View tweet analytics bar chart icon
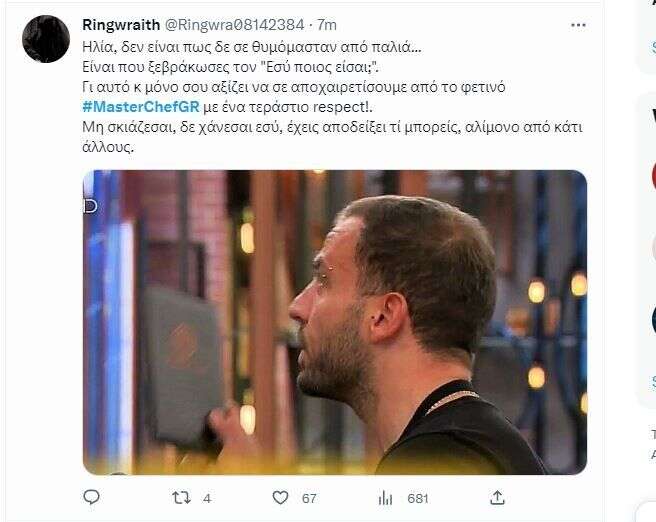The image size is (656, 522). pyautogui.click(x=385, y=498)
